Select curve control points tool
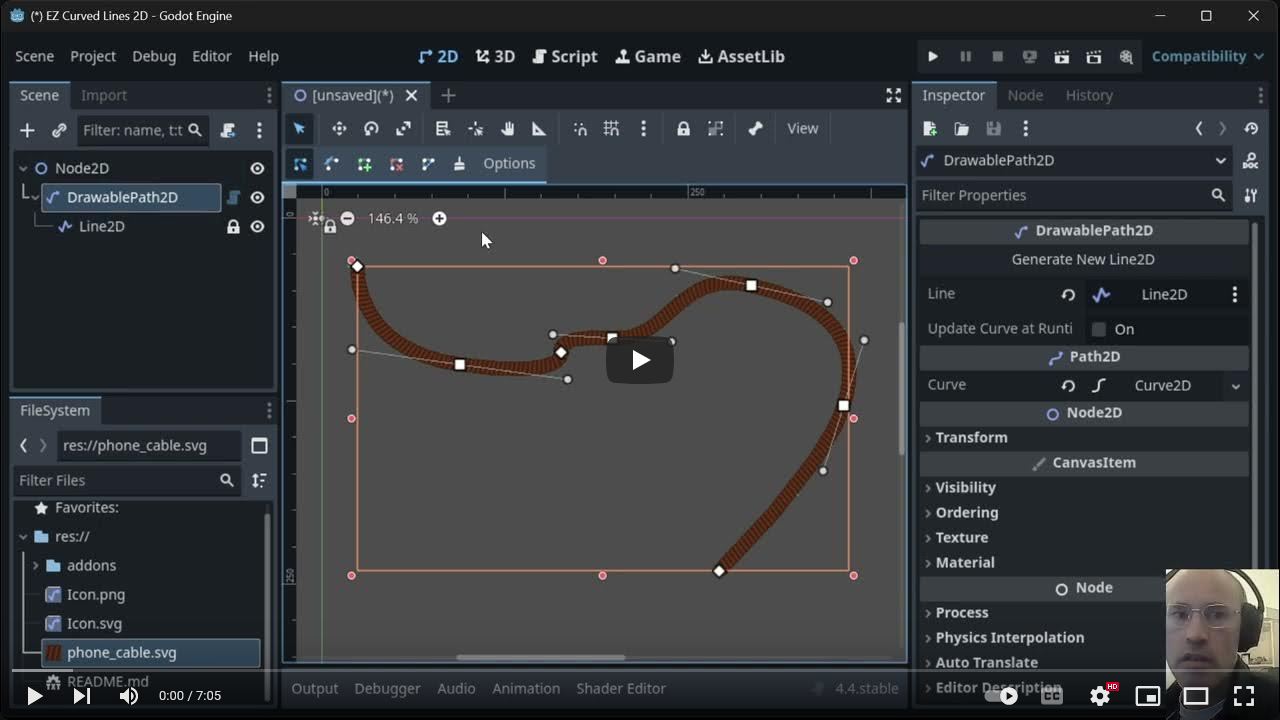The width and height of the screenshot is (1280, 720). pyautogui.click(x=332, y=164)
